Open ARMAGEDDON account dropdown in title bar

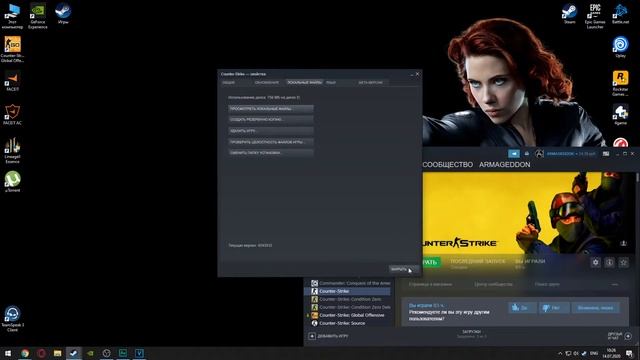click(x=571, y=153)
